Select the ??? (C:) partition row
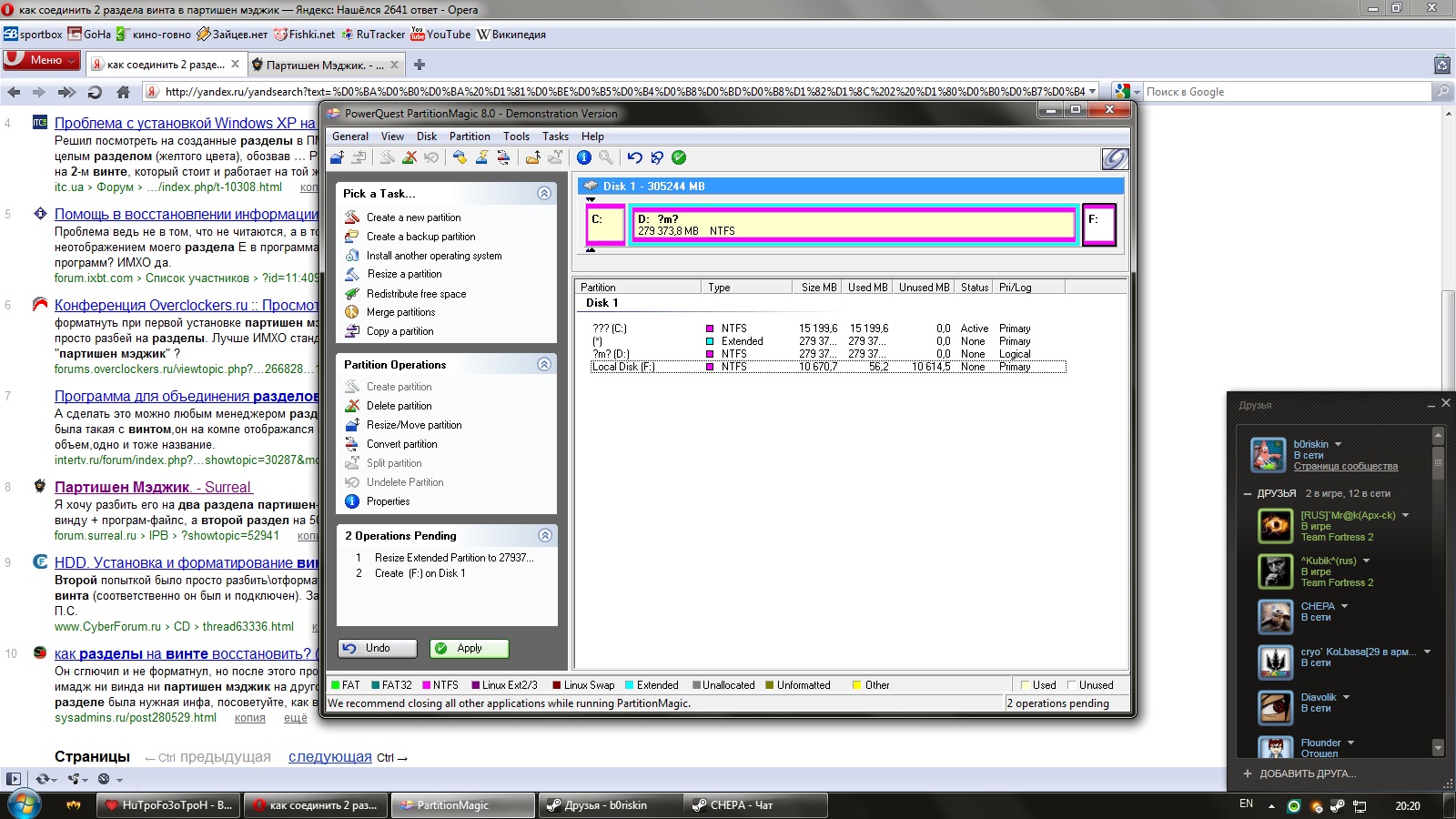The height and width of the screenshot is (819, 1456). pyautogui.click(x=827, y=329)
